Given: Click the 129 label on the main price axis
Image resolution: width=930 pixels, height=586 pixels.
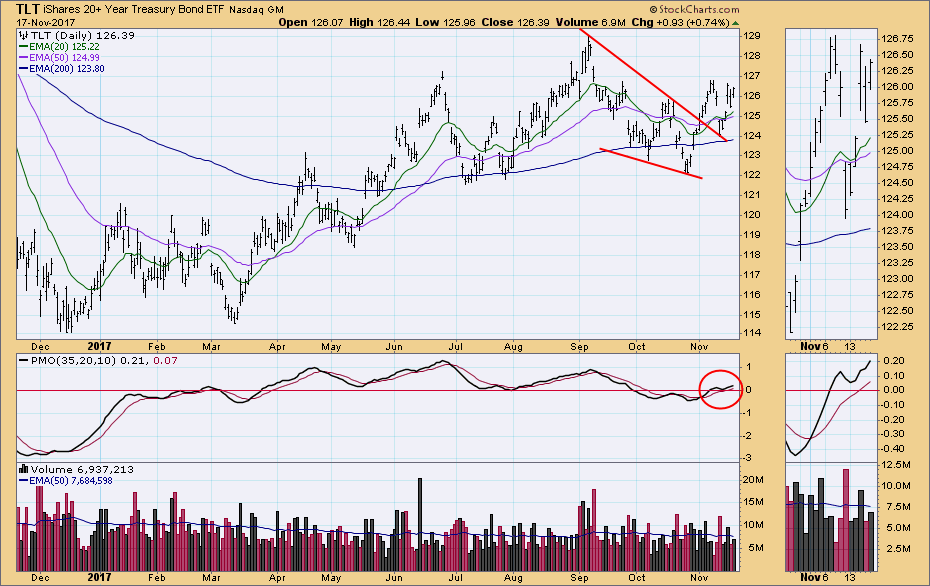Looking at the screenshot, I should tap(752, 36).
